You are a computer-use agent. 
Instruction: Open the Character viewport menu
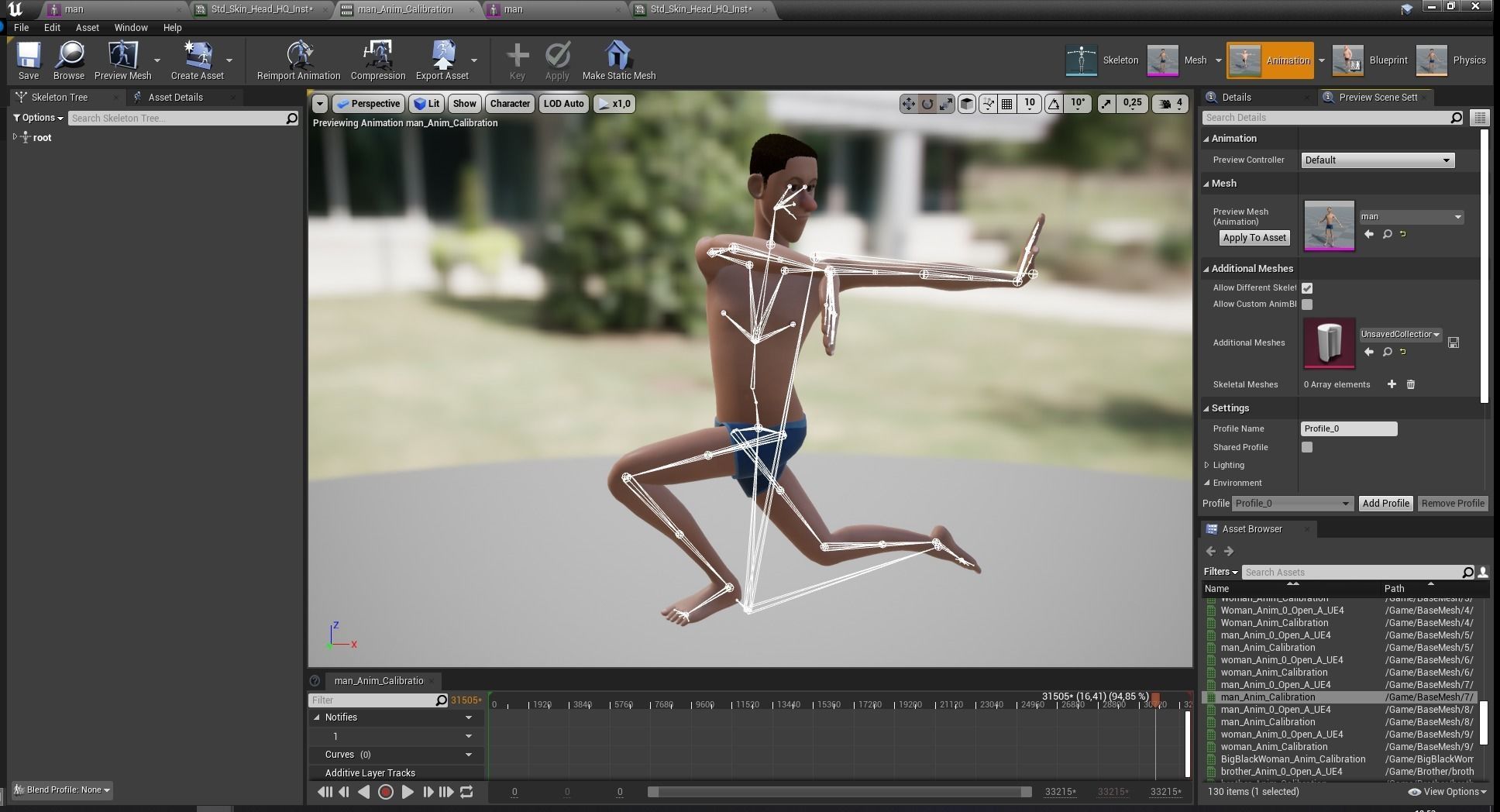point(510,104)
